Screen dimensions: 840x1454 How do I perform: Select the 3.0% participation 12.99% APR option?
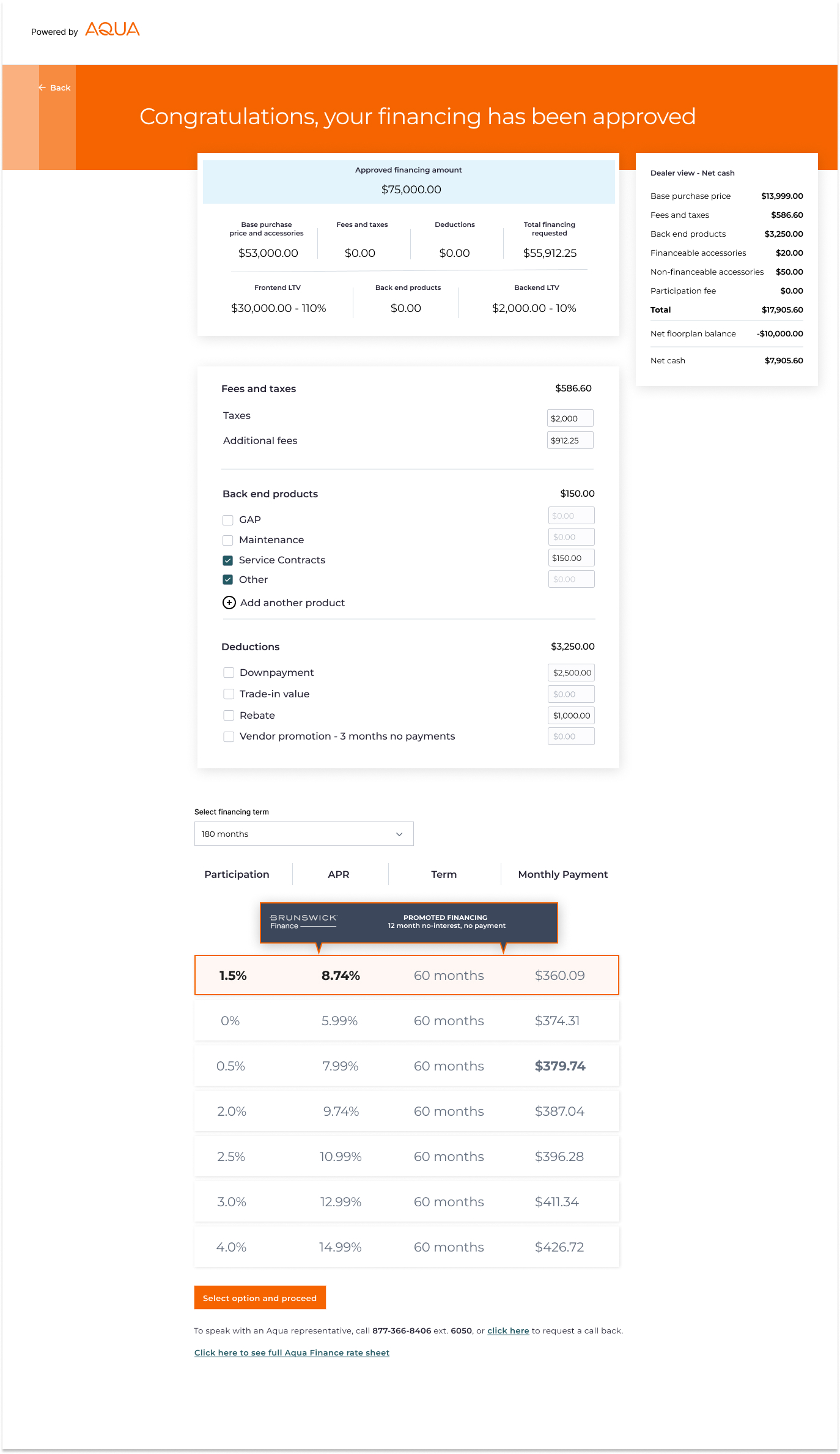click(x=407, y=1201)
